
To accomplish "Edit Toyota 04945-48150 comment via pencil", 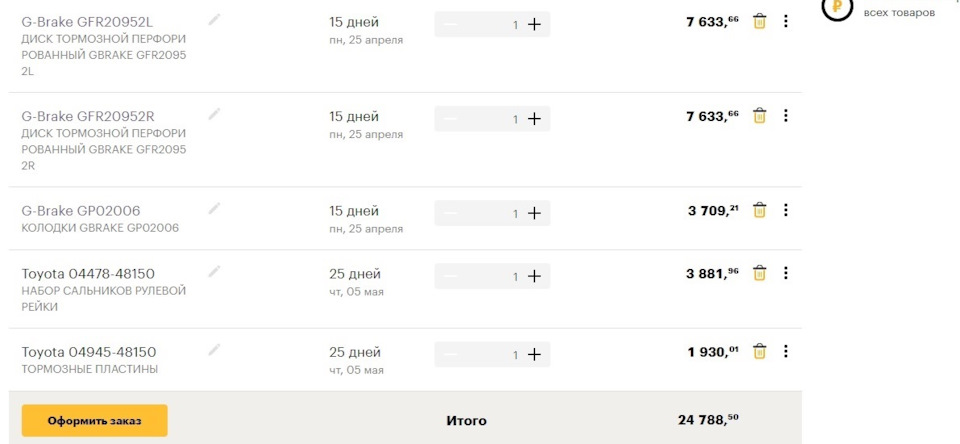I will click(x=214, y=350).
